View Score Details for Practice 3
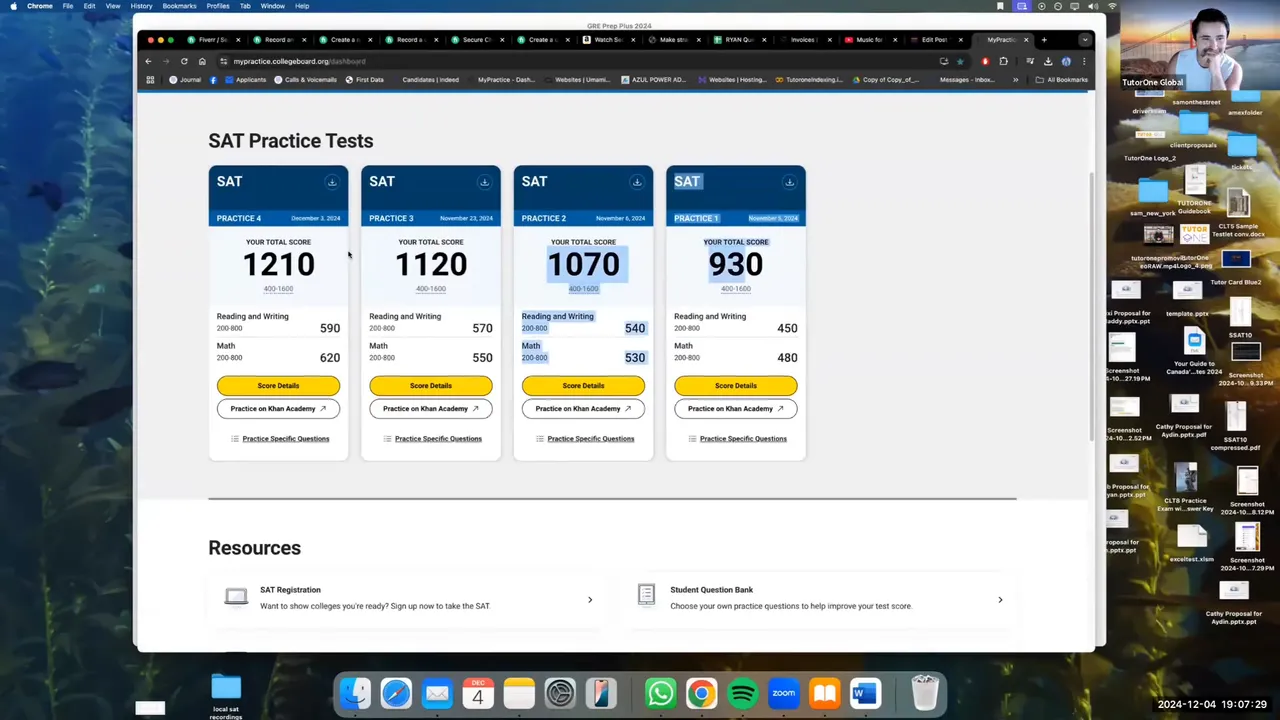This screenshot has height=720, width=1280. tap(431, 385)
